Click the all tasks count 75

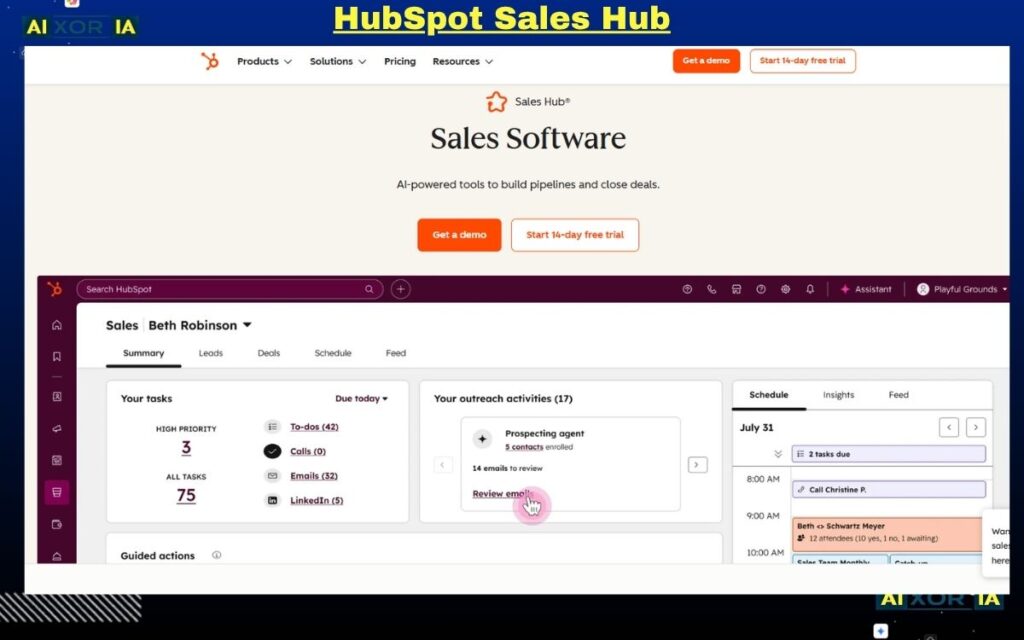(186, 496)
